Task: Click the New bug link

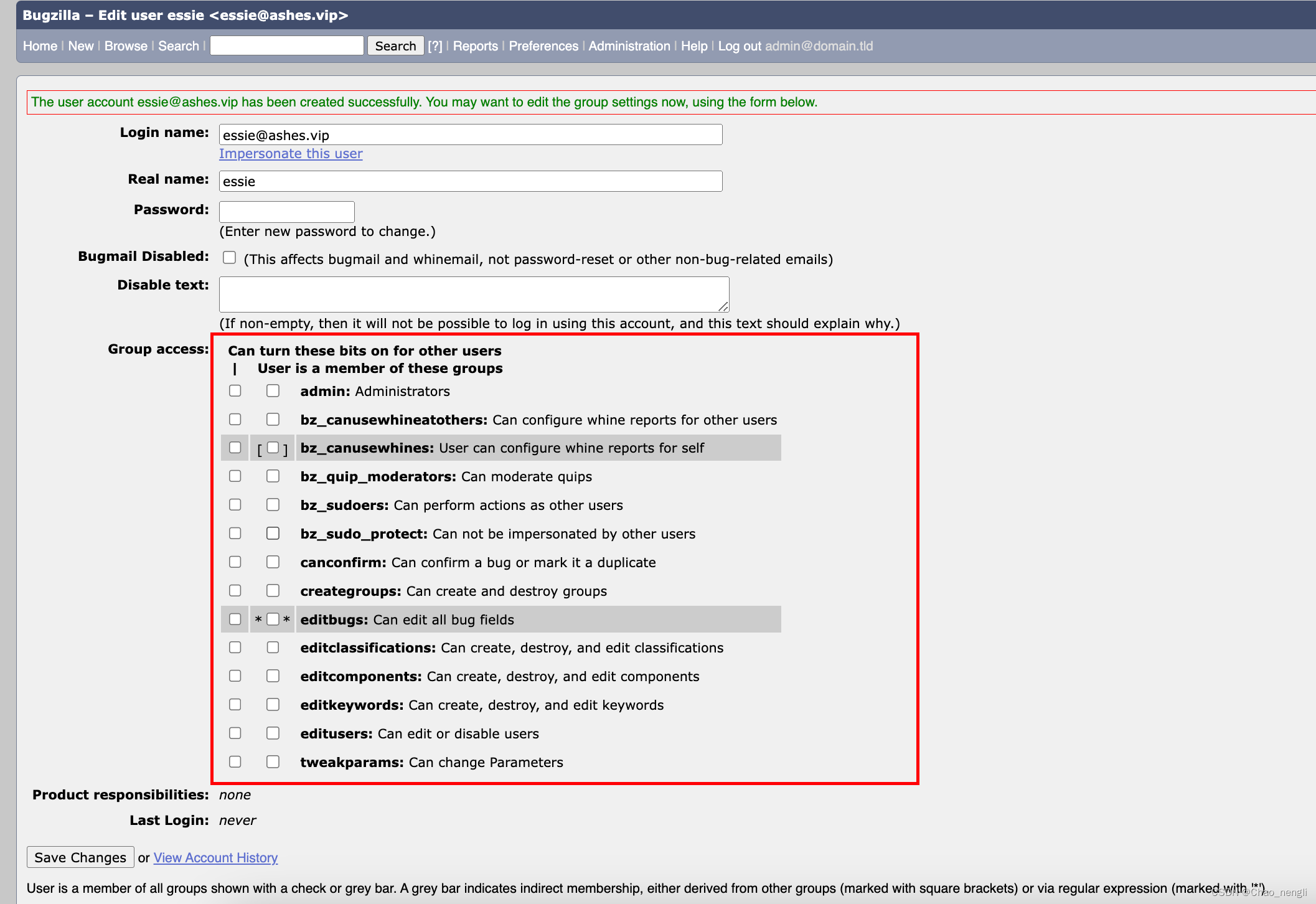Action: point(81,46)
